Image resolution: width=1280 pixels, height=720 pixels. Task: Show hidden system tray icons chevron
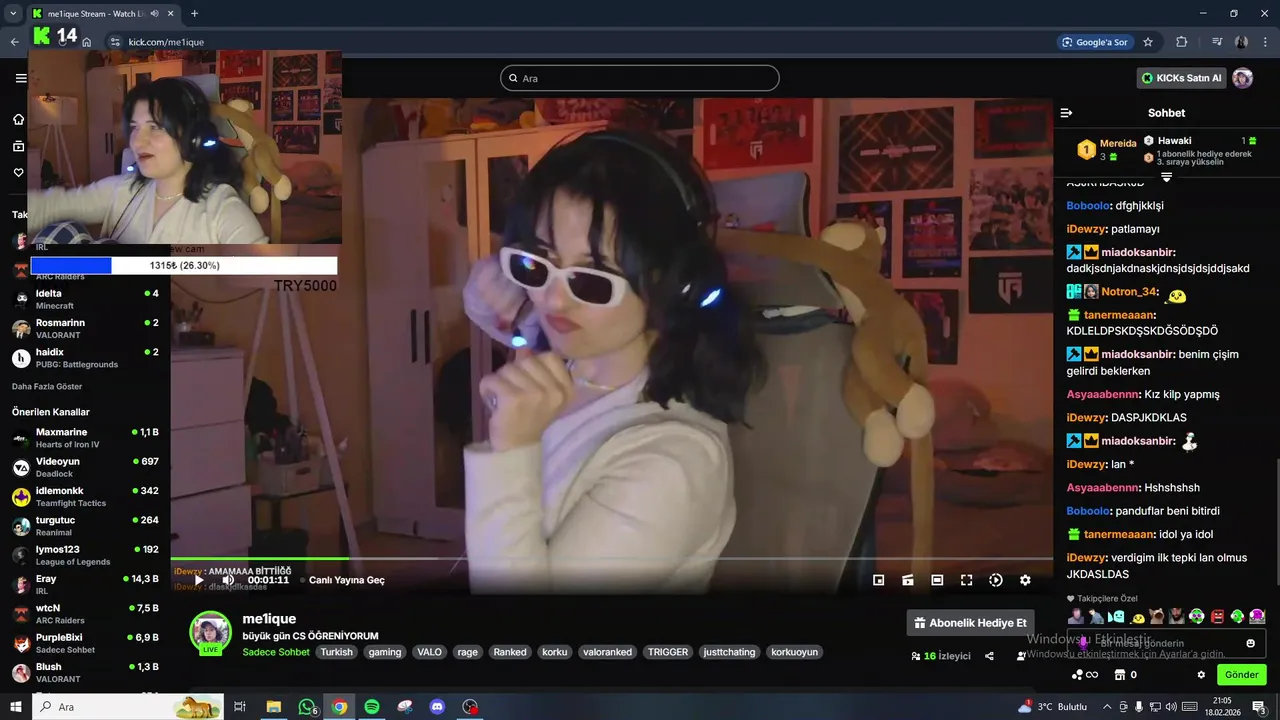point(1106,707)
